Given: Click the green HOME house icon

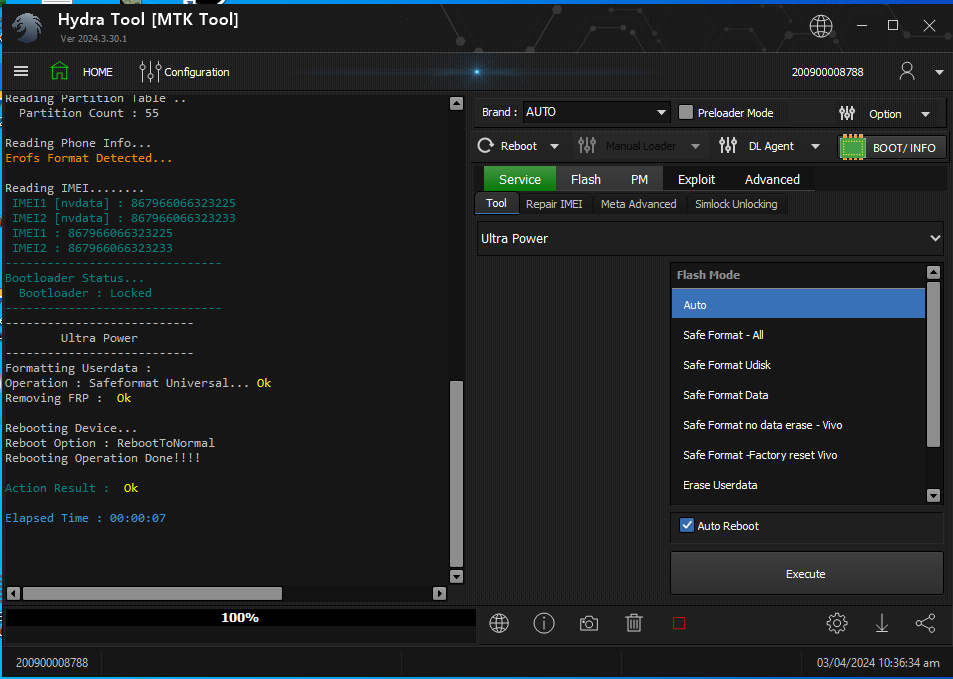Looking at the screenshot, I should point(60,71).
